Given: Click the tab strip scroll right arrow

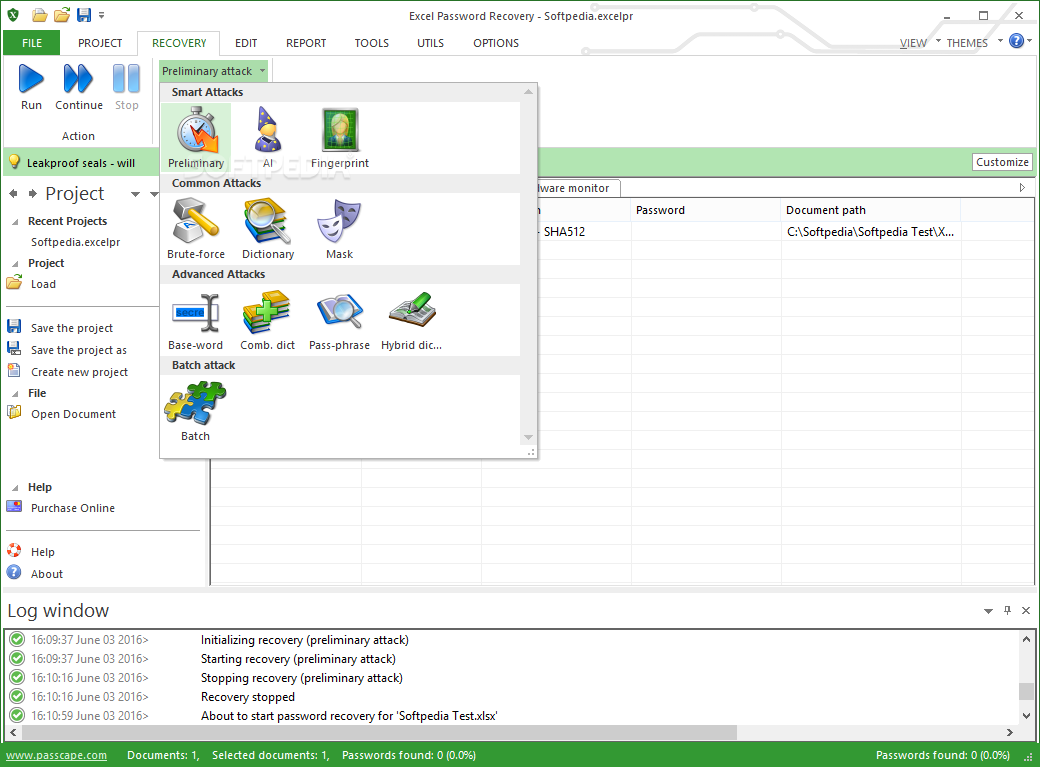Looking at the screenshot, I should tap(1022, 188).
